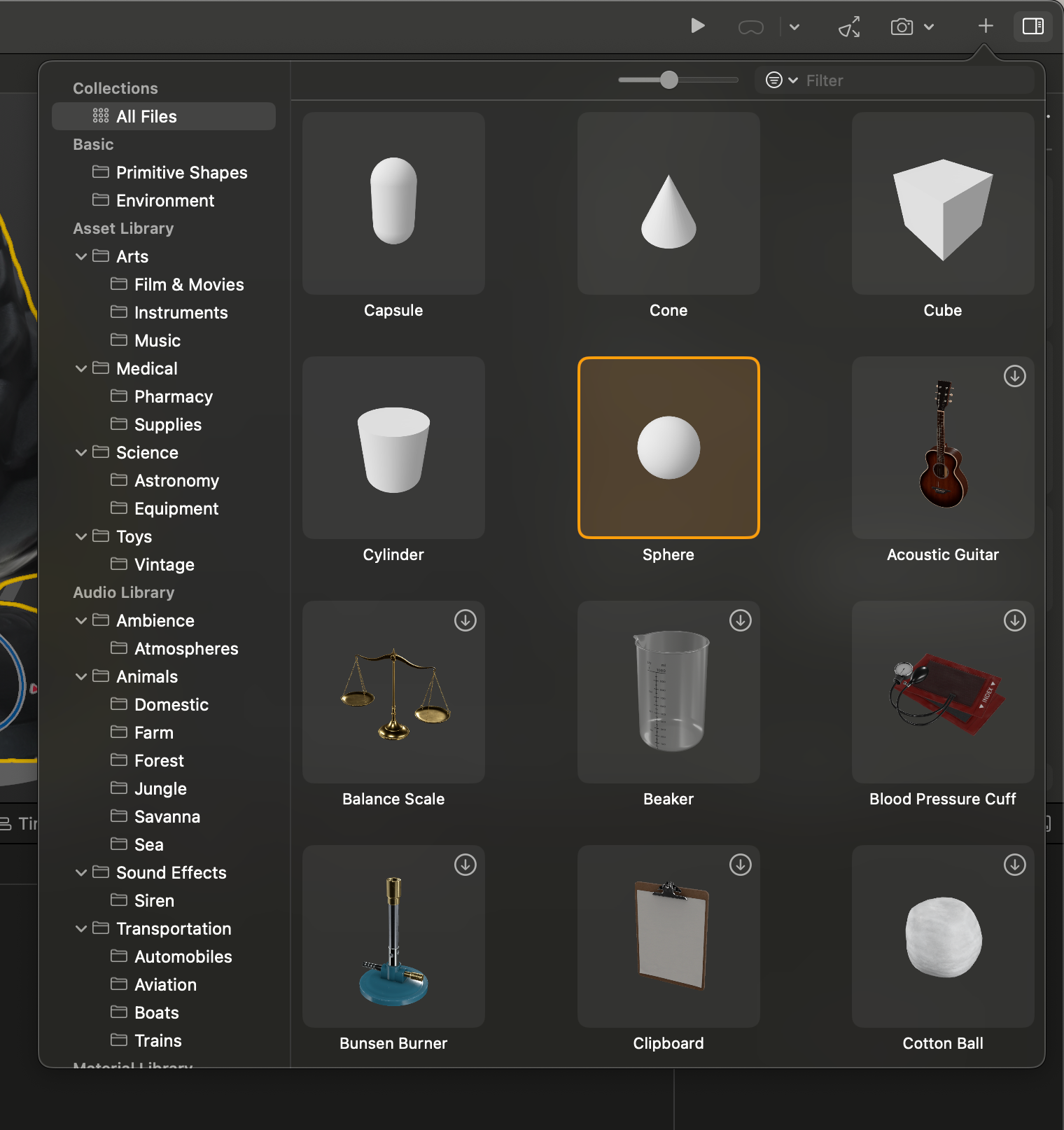Screen dimensions: 1064x1130
Task: Select the Beaker thumbnail
Action: [668, 692]
